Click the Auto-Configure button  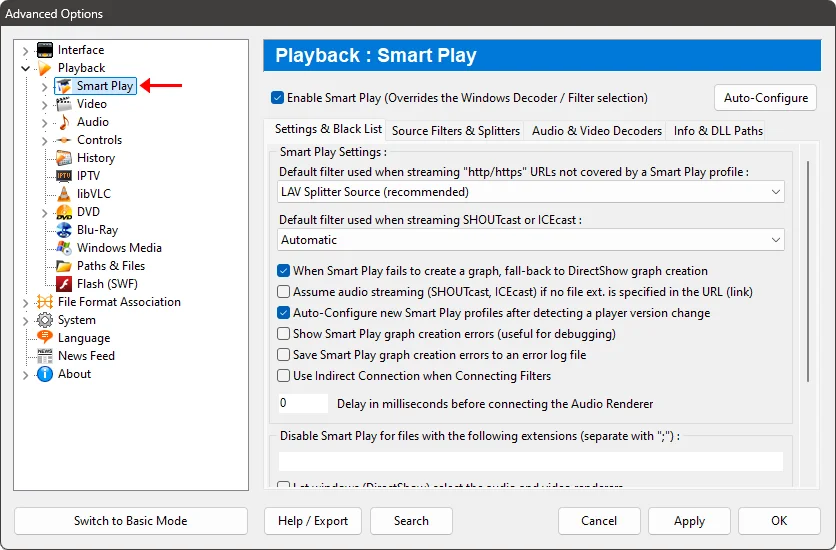point(766,98)
